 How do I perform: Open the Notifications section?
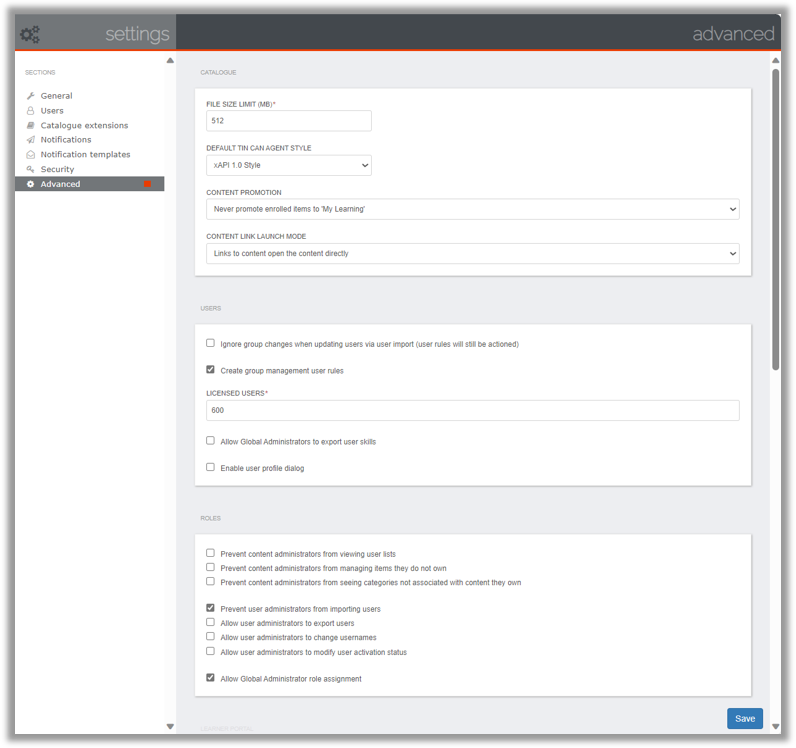[66, 139]
